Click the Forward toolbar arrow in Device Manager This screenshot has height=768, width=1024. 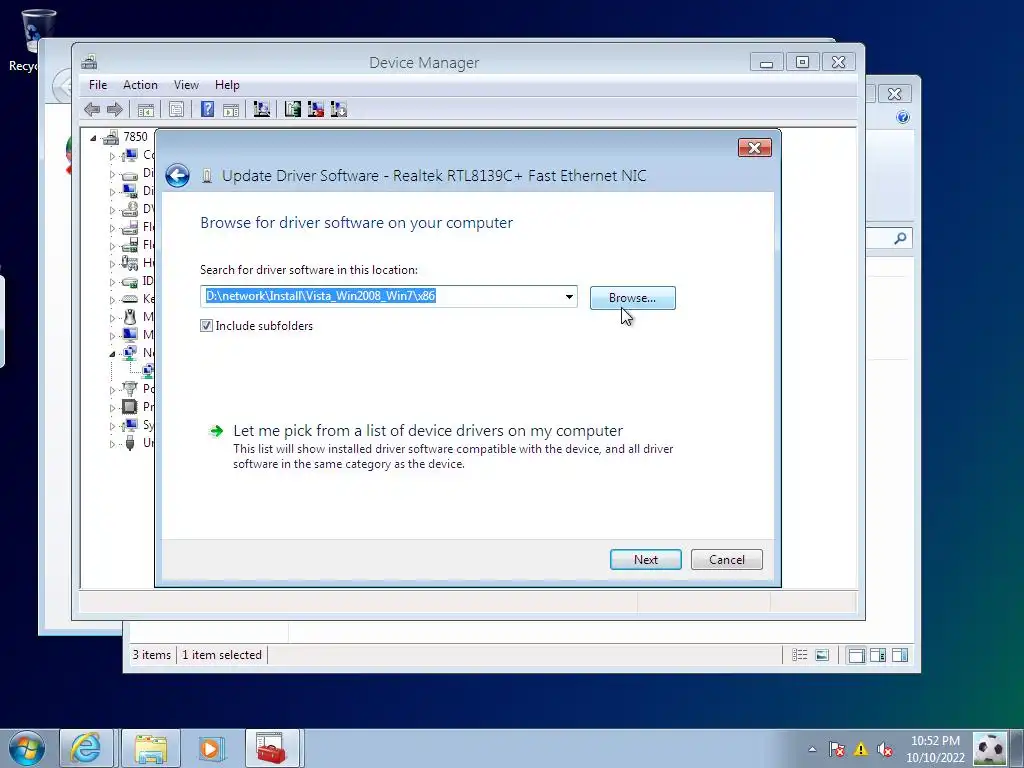pos(114,109)
